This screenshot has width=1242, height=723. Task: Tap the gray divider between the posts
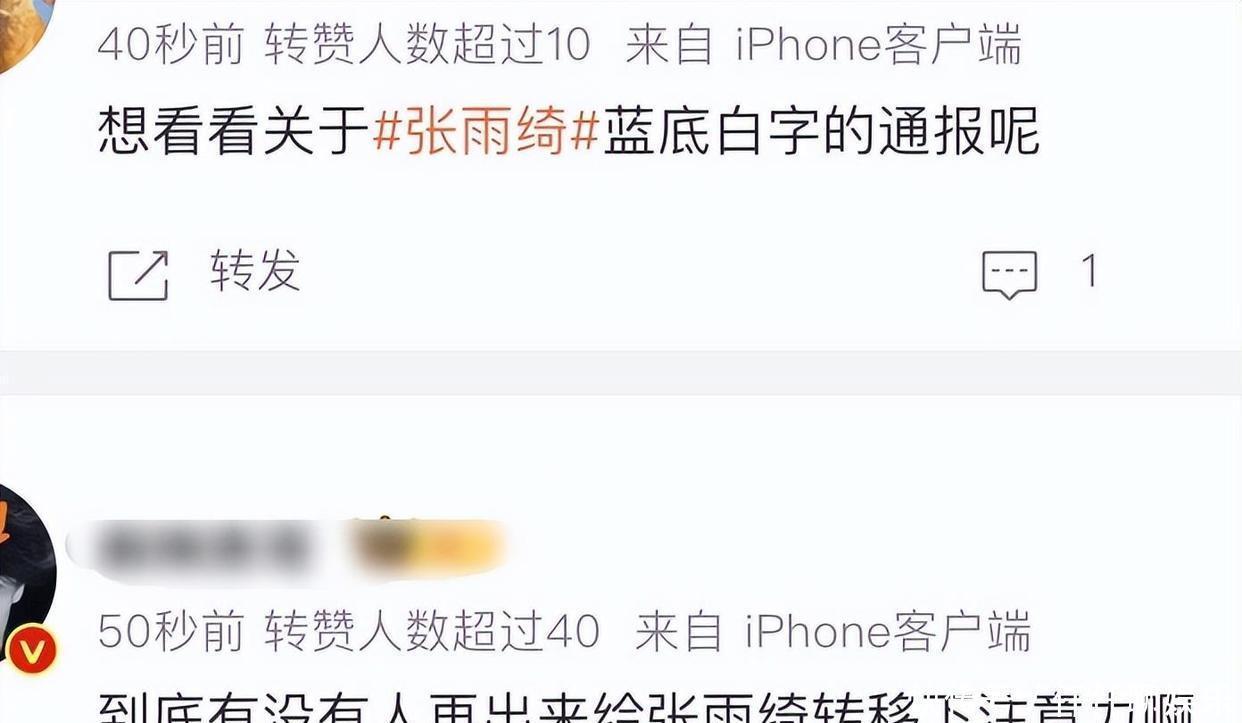(621, 372)
